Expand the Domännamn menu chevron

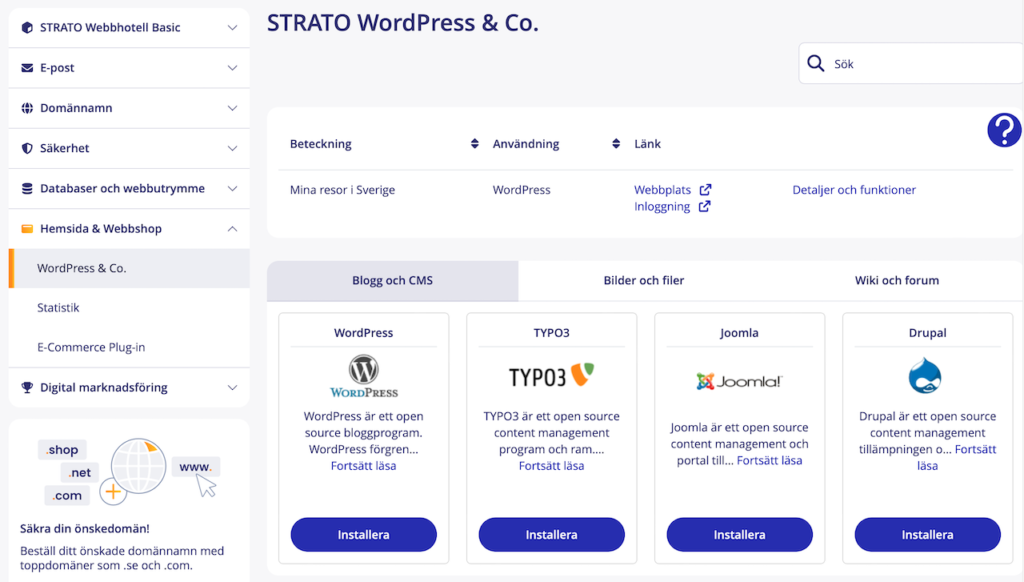pyautogui.click(x=232, y=108)
